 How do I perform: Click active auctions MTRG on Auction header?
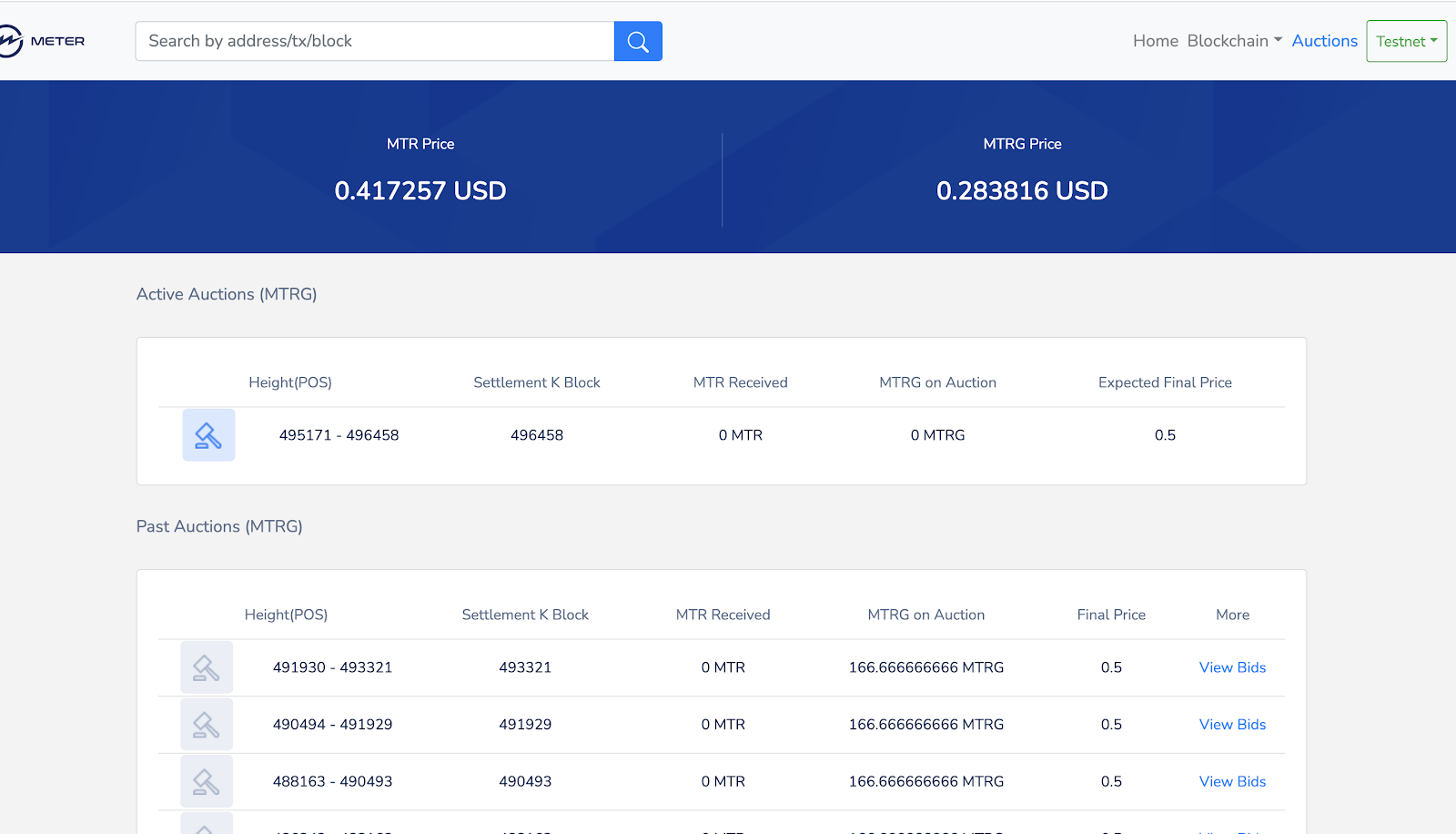tap(937, 382)
